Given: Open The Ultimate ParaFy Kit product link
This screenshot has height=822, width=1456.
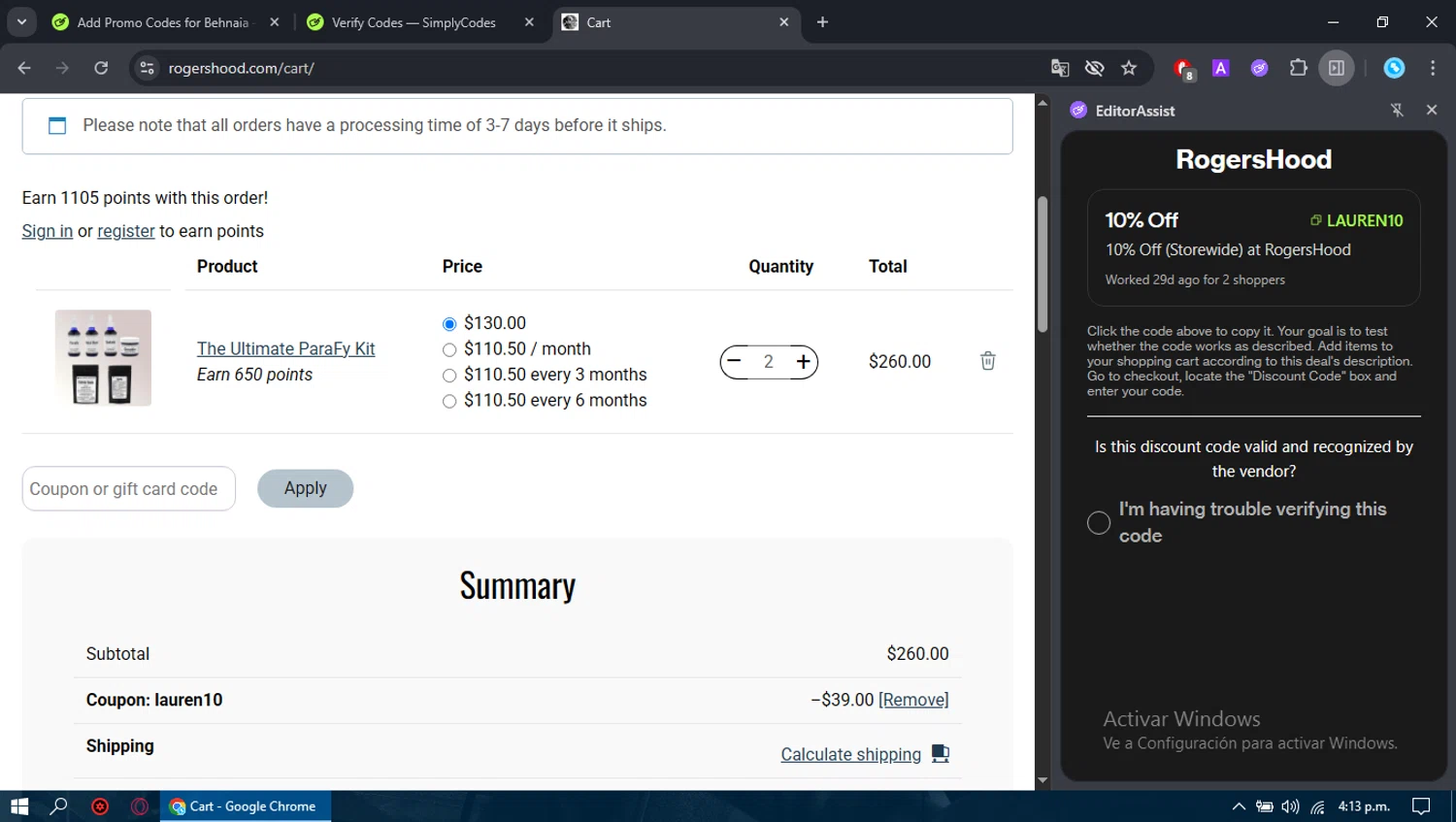Looking at the screenshot, I should click(x=285, y=348).
